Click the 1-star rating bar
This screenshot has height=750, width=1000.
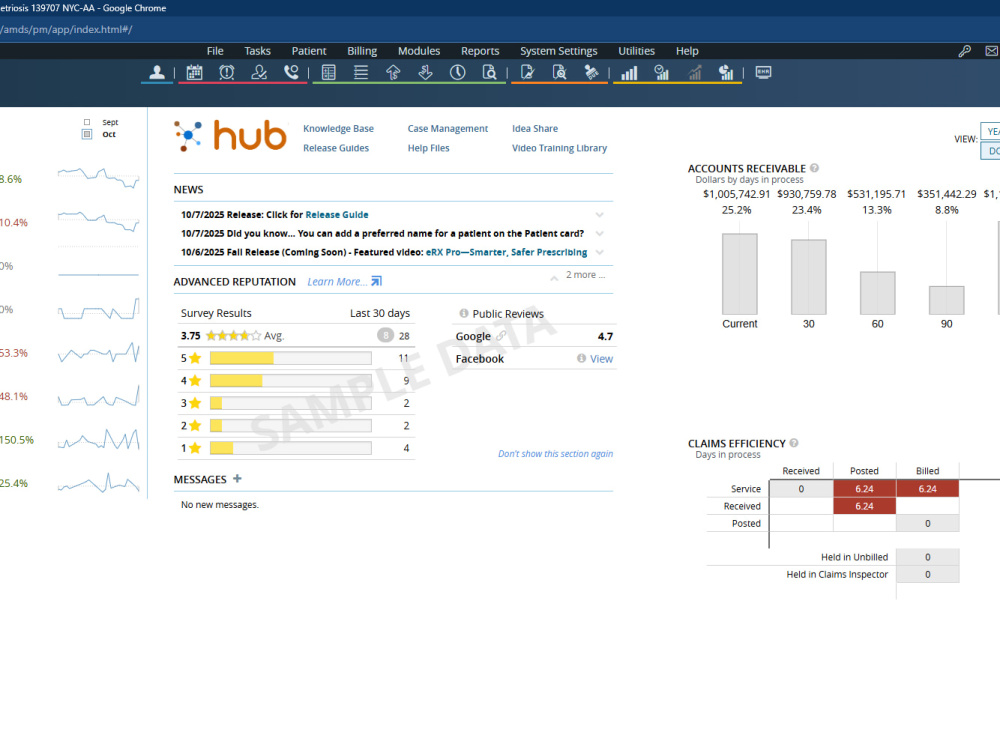291,448
